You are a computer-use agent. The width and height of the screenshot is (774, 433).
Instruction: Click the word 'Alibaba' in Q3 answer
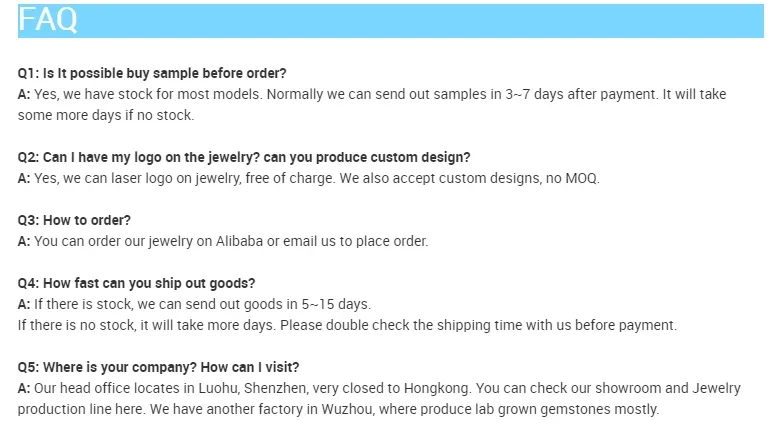pyautogui.click(x=239, y=241)
